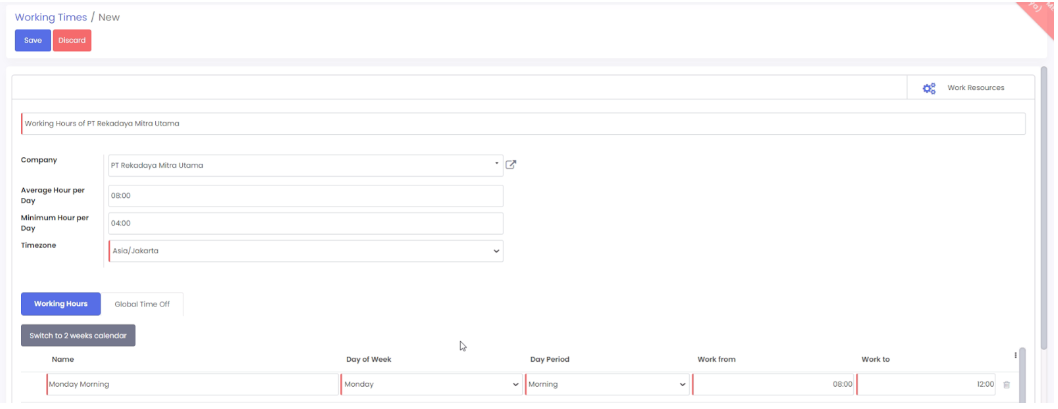
Task: Open the Company external link icon
Action: tap(511, 165)
